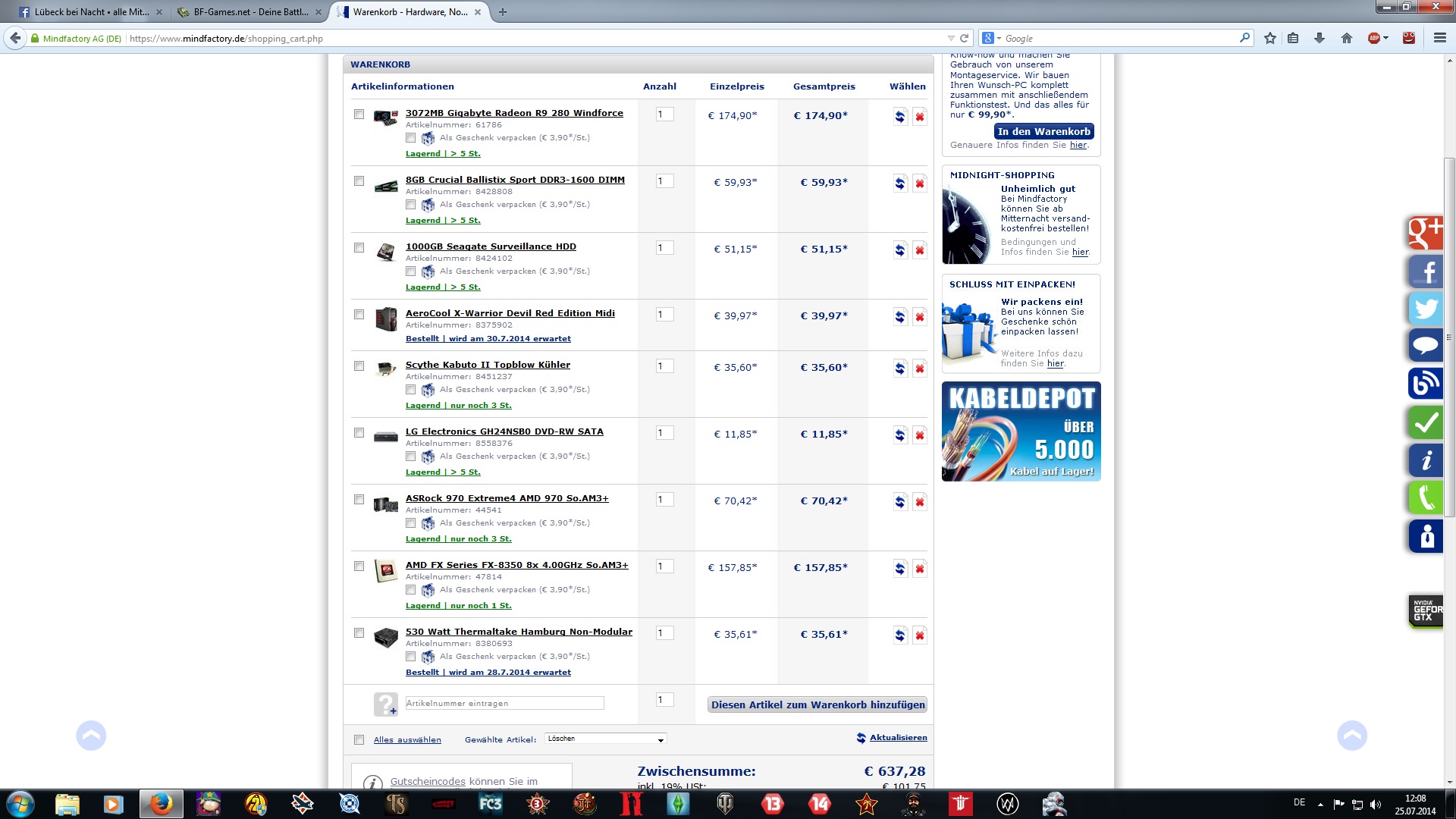Click the Firefox home button

1347,38
